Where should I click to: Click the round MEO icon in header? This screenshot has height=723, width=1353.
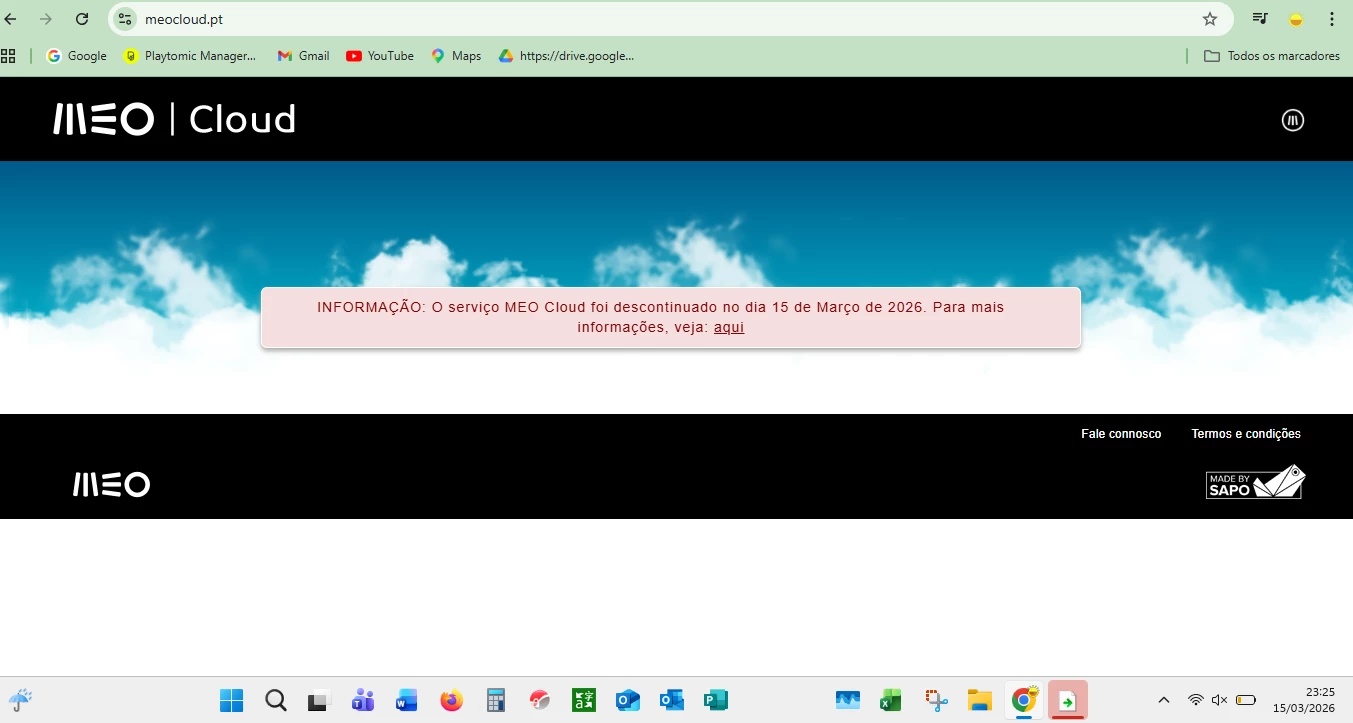click(1293, 120)
